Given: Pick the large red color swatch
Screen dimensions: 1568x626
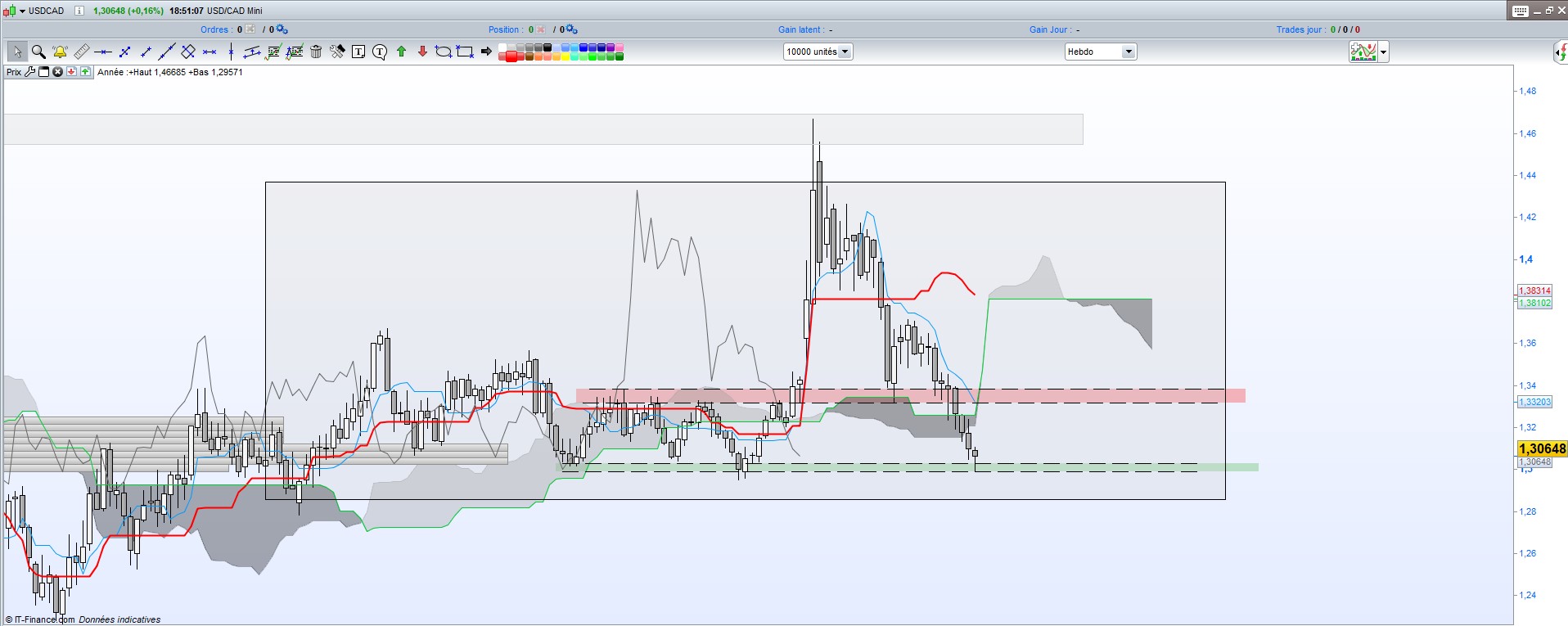Looking at the screenshot, I should [x=511, y=56].
